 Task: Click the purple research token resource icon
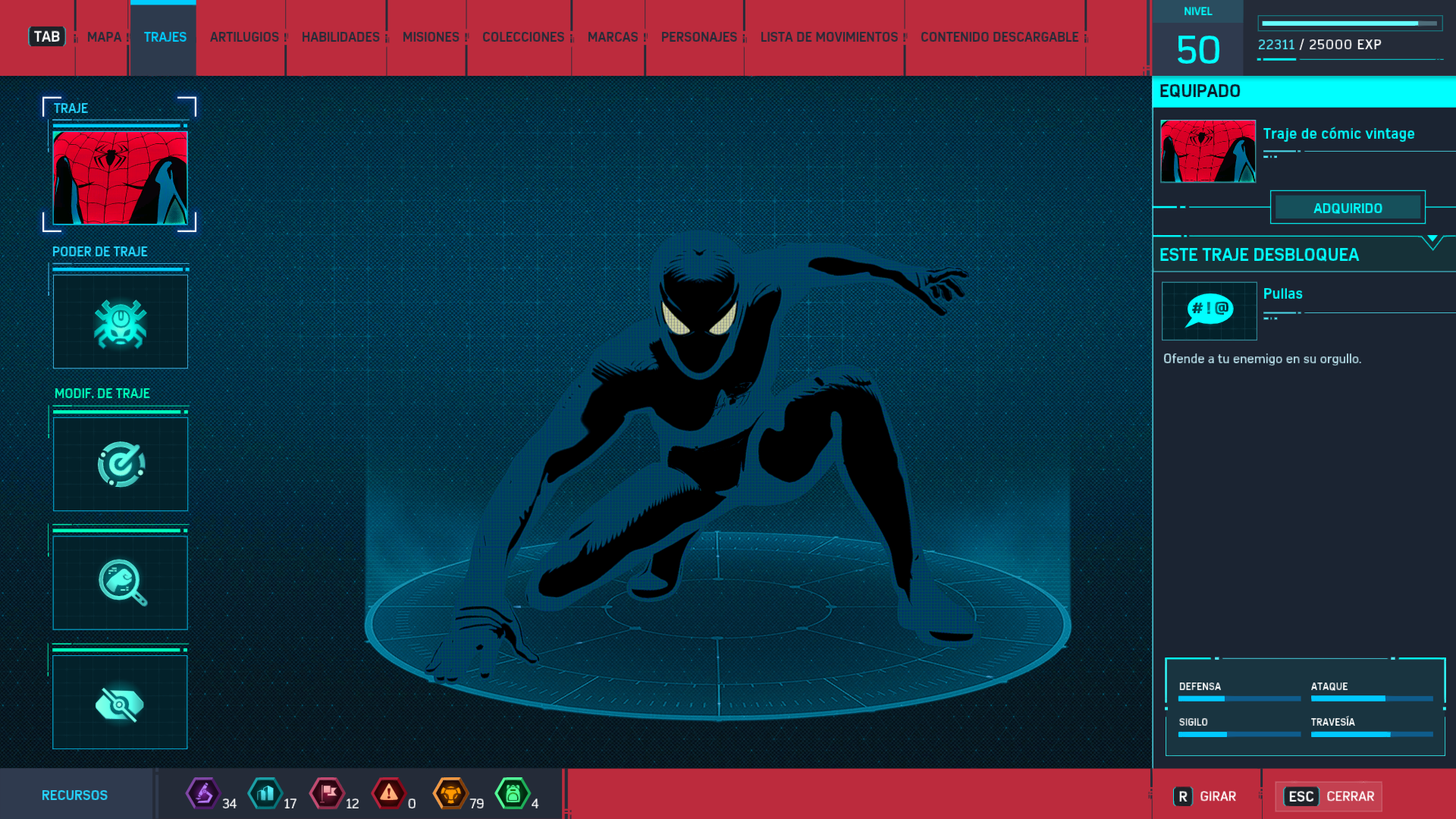(202, 794)
